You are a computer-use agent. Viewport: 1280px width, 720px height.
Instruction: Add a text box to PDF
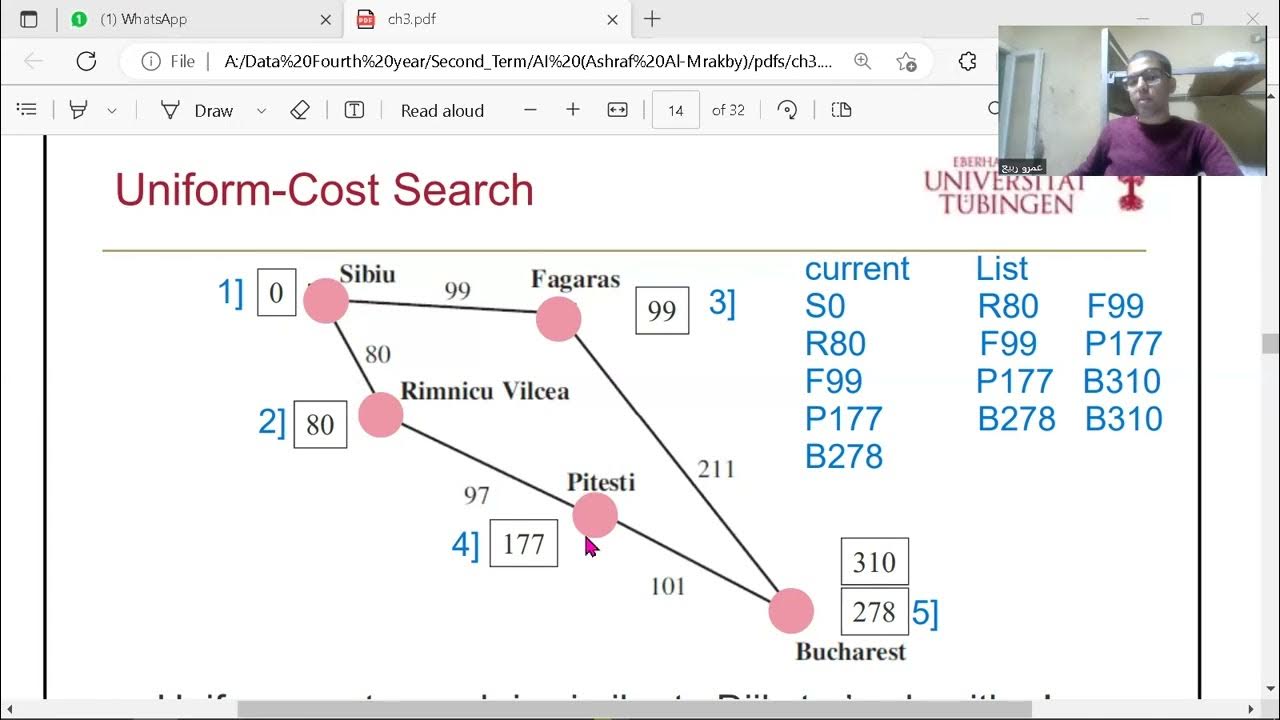click(354, 110)
